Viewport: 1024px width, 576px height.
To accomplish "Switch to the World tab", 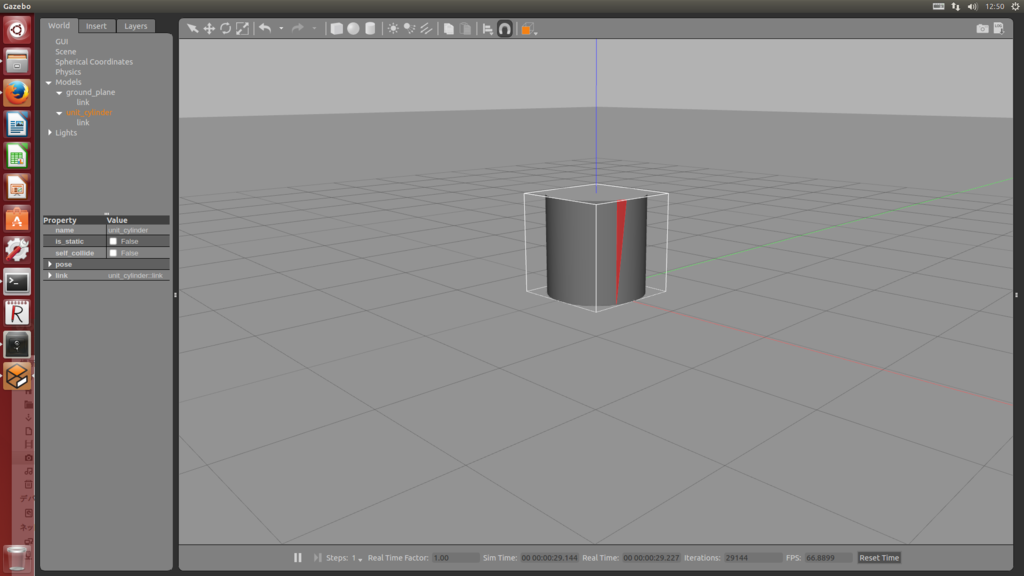I will click(59, 25).
